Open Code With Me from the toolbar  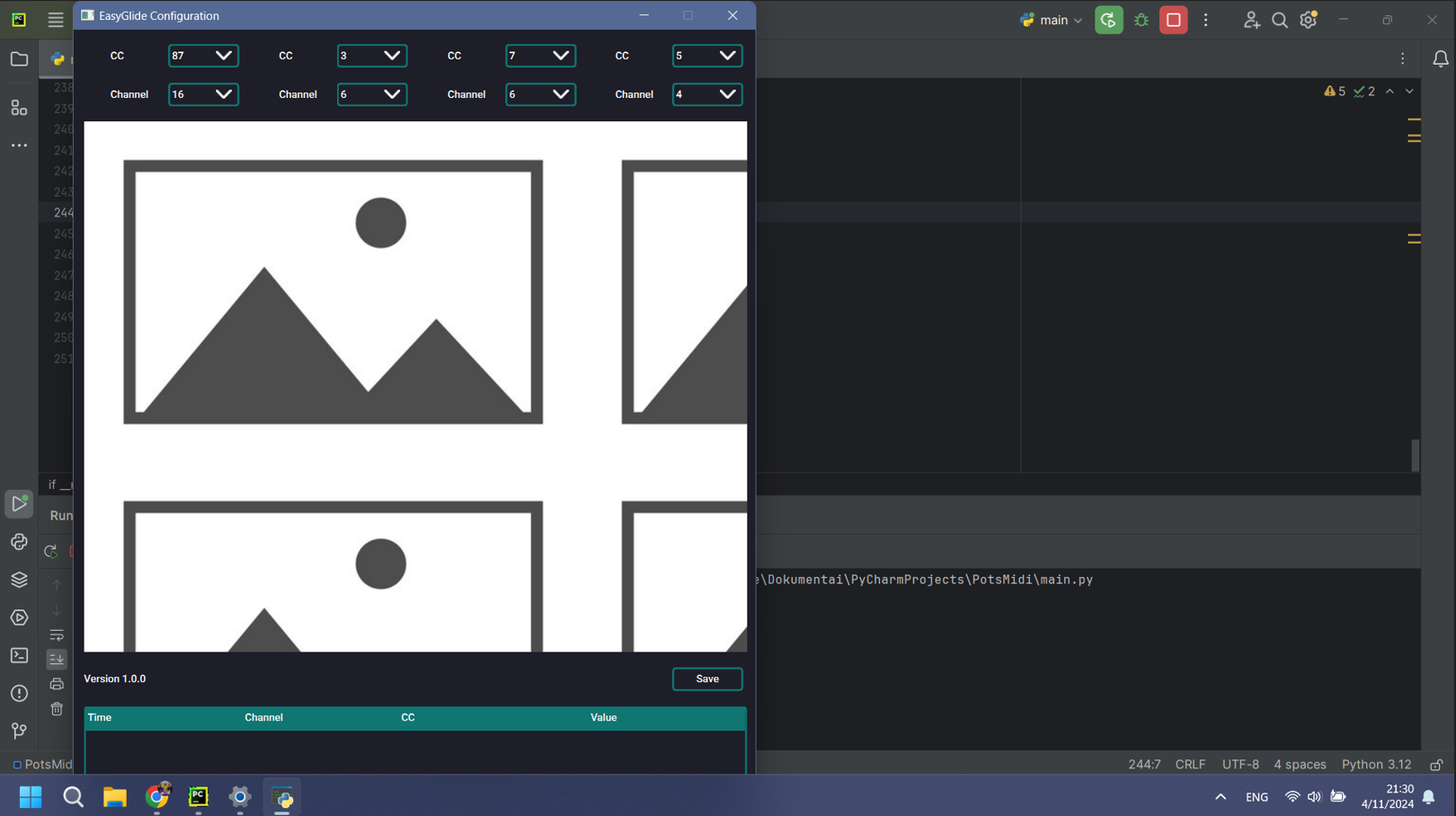click(1251, 20)
